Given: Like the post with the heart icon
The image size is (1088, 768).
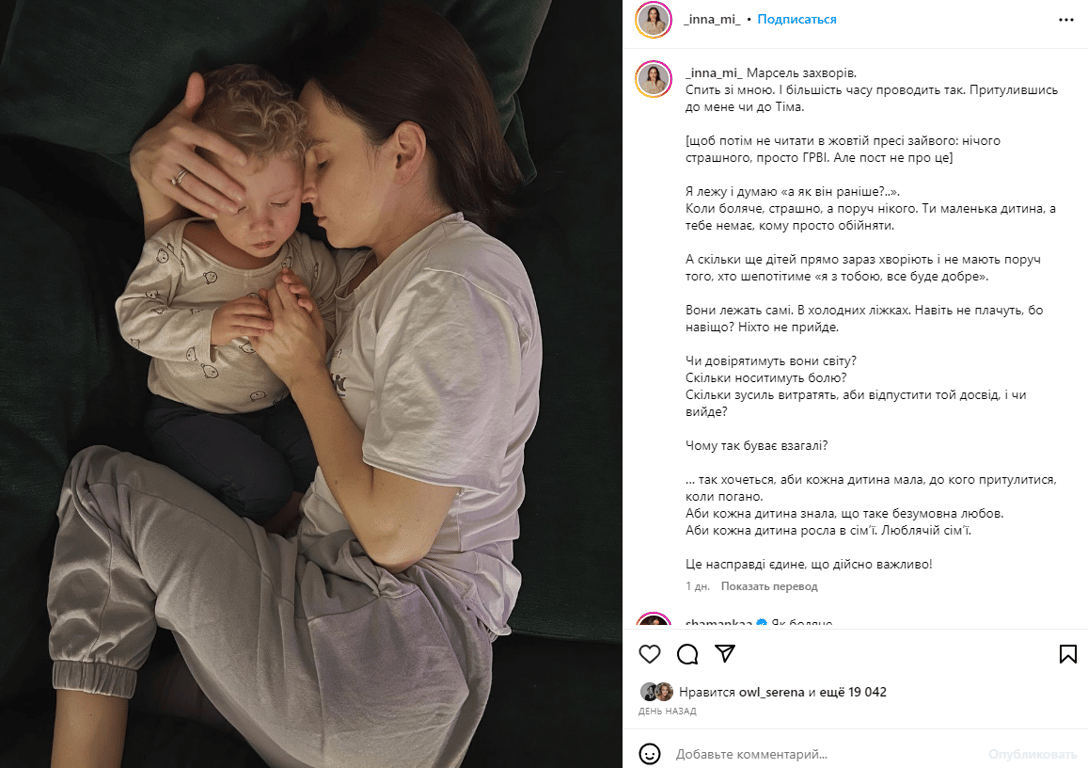Looking at the screenshot, I should click(x=649, y=654).
